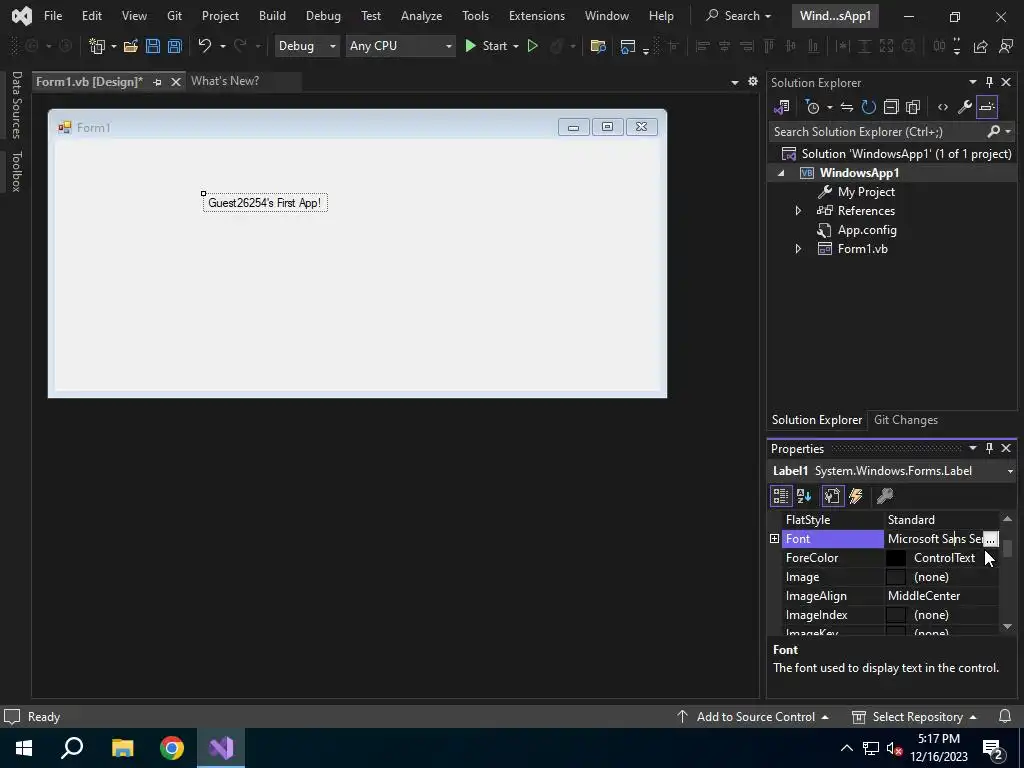Click Start Without Debugging outline play icon
1024x768 pixels.
click(x=533, y=46)
